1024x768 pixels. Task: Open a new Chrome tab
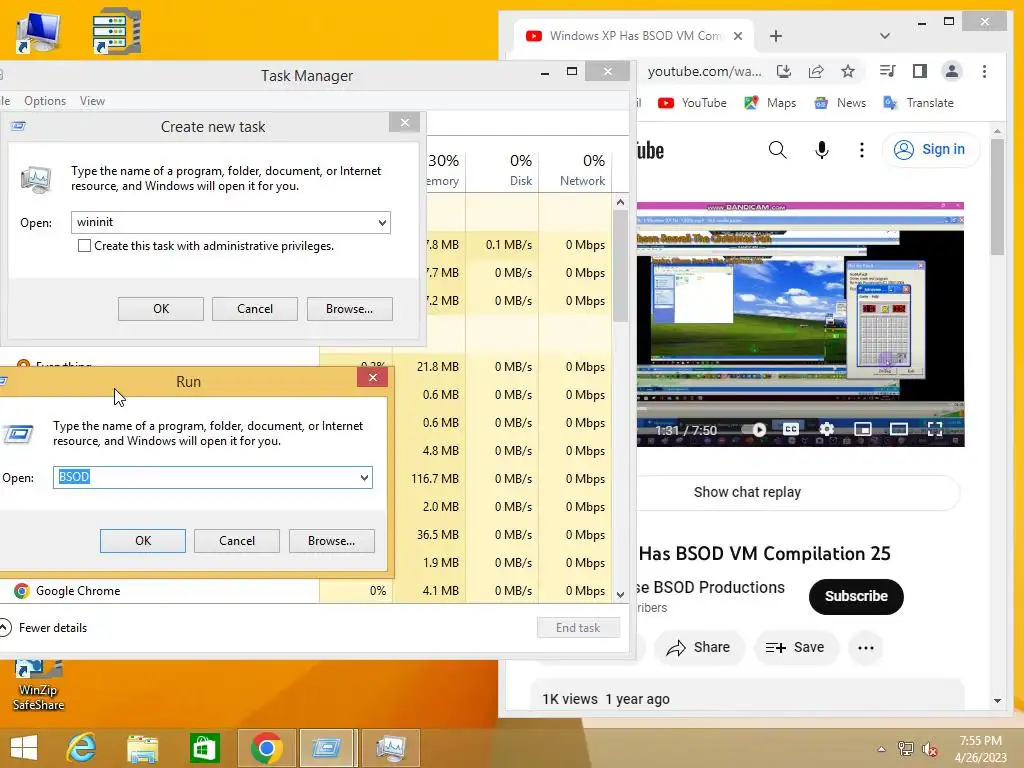pos(776,36)
